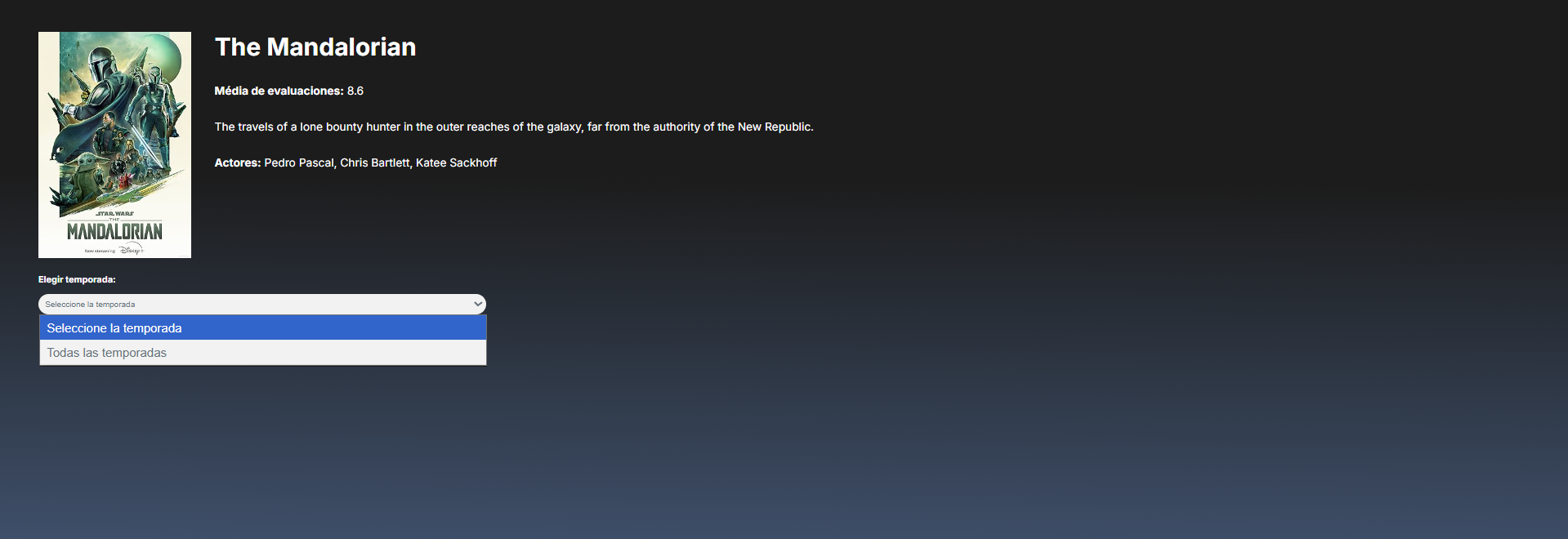The width and height of the screenshot is (1568, 539).
Task: Click the dropdown chevron arrow of season selector
Action: pos(478,304)
